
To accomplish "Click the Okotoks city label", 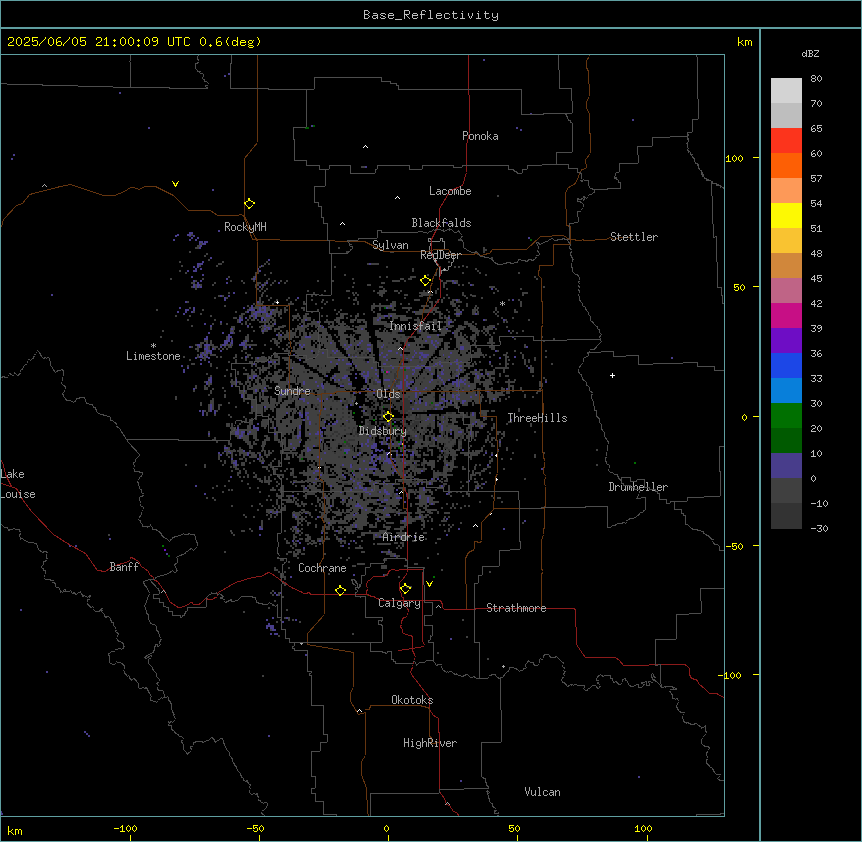I will pyautogui.click(x=412, y=700).
